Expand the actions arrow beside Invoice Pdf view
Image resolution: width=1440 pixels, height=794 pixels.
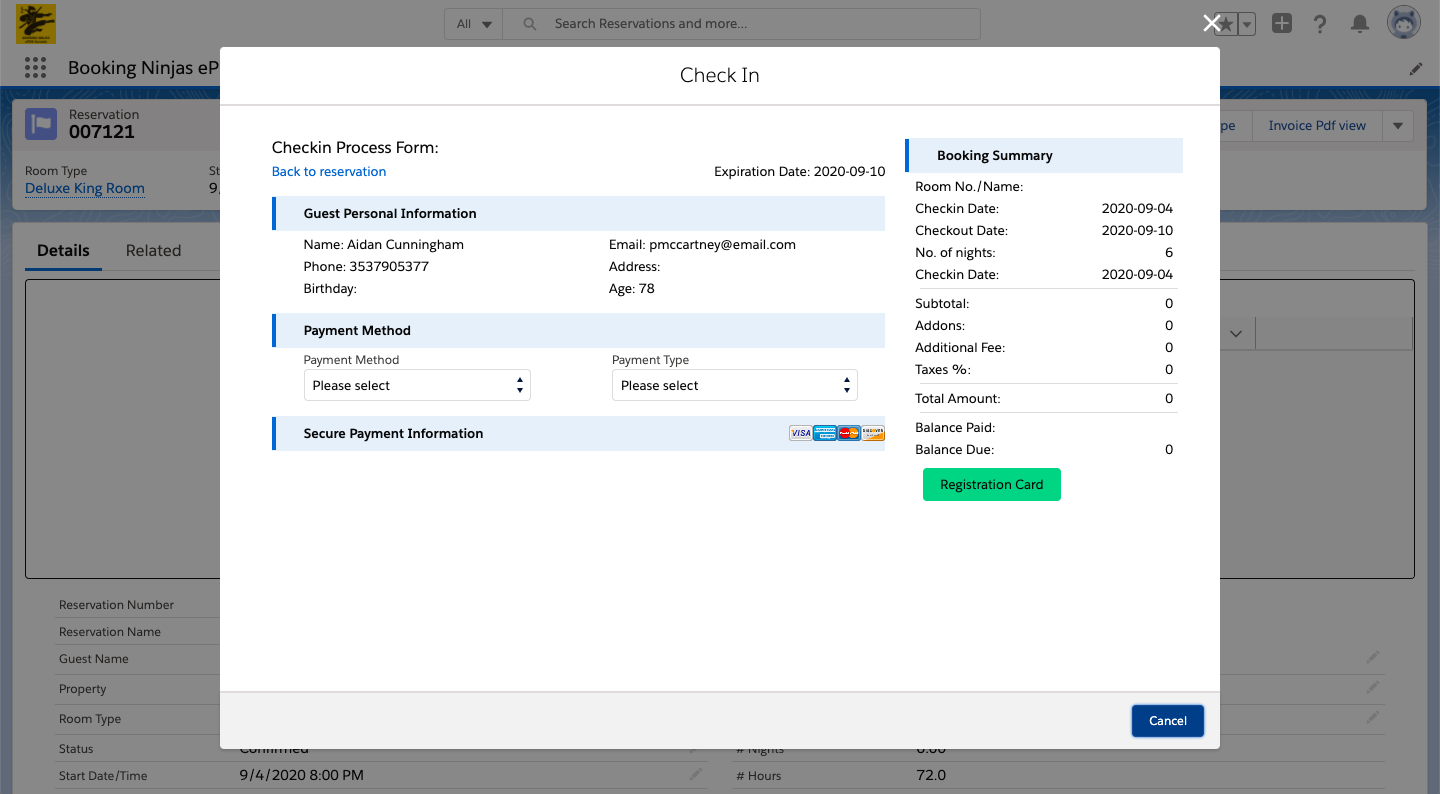click(1397, 126)
